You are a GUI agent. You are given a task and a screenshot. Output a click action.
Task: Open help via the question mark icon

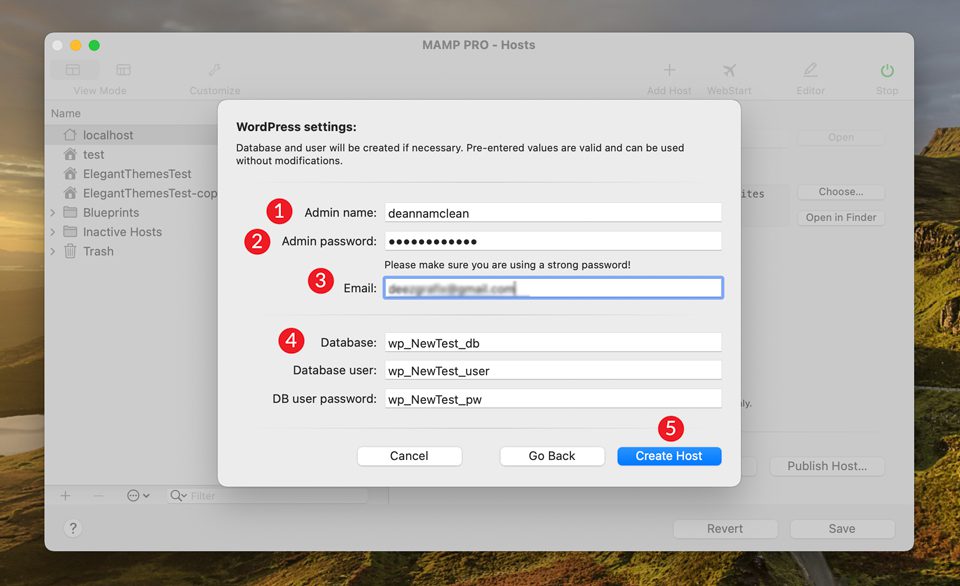73,528
